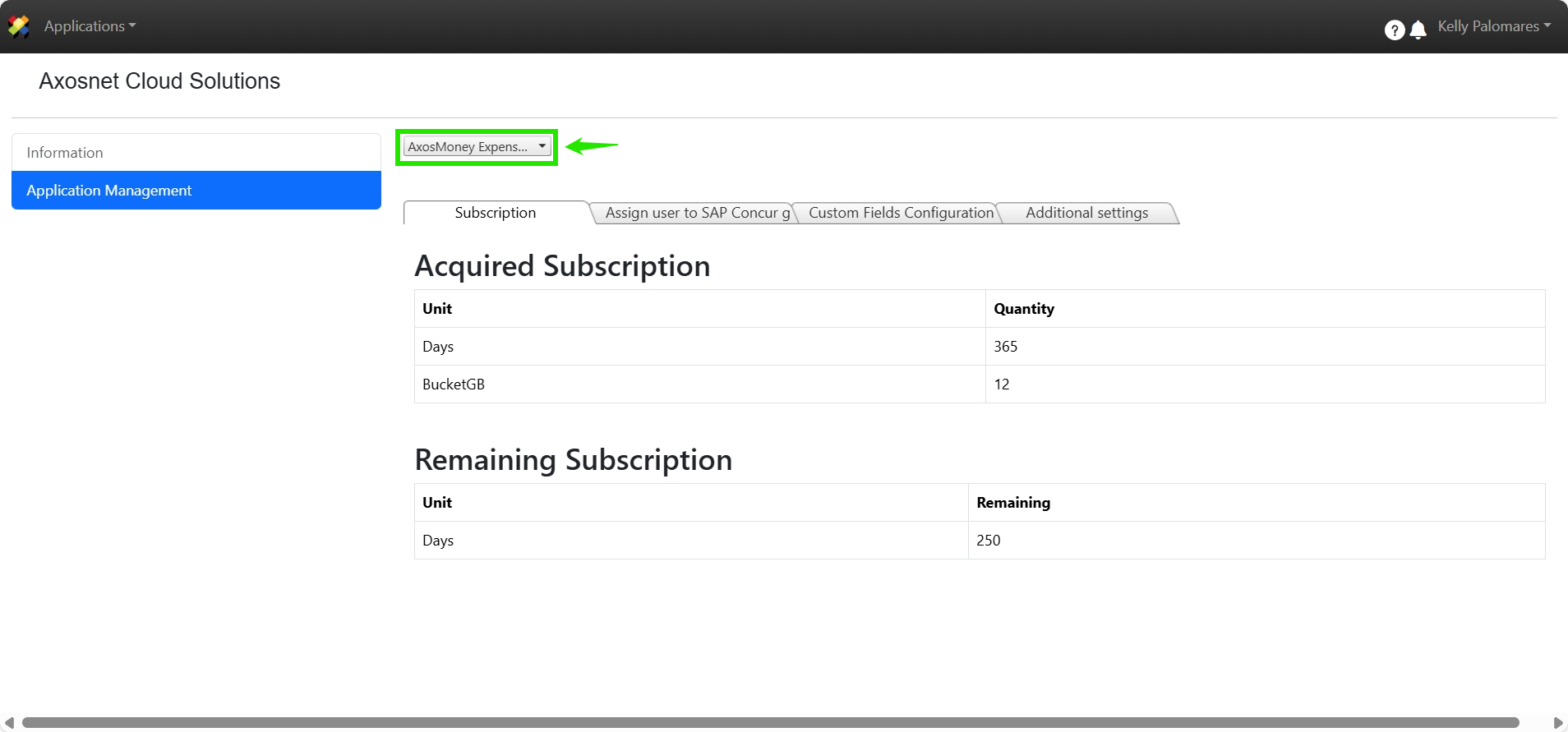The image size is (1568, 732).
Task: Click the Quantity column header
Action: tap(1023, 309)
